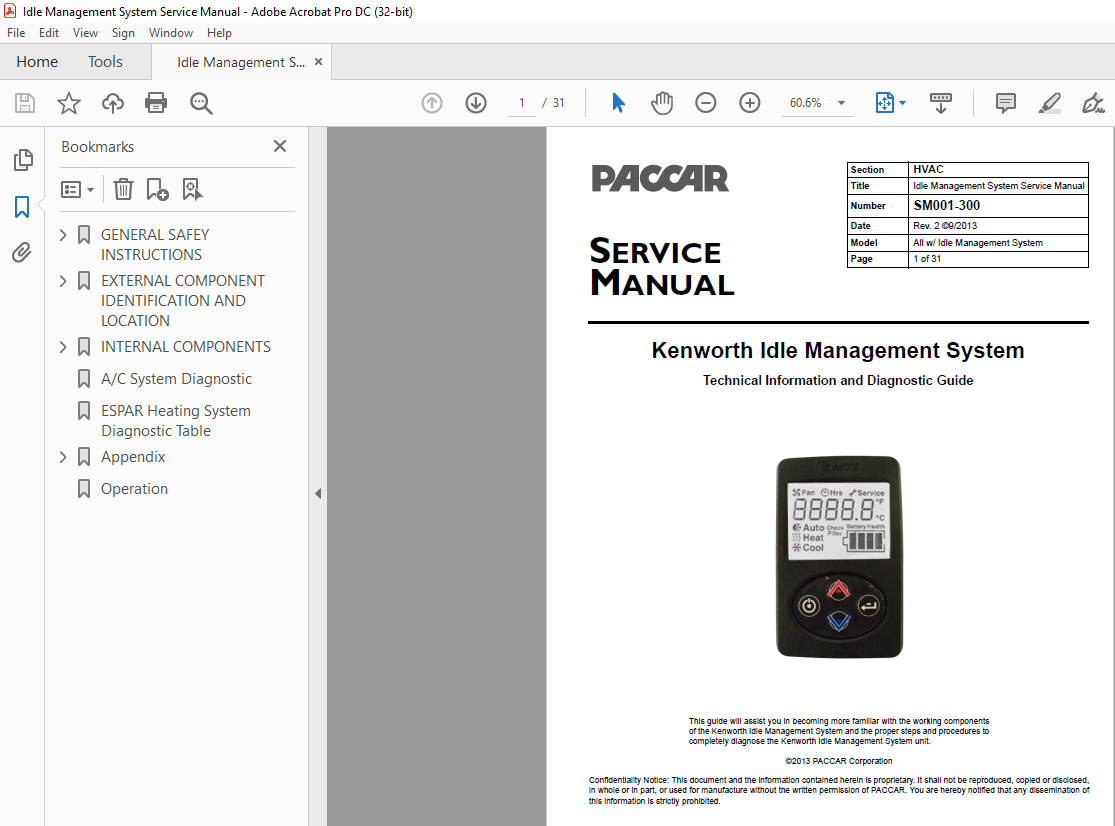This screenshot has width=1115, height=826.
Task: Open the page fit options dropdown arrow
Action: pyautogui.click(x=902, y=103)
